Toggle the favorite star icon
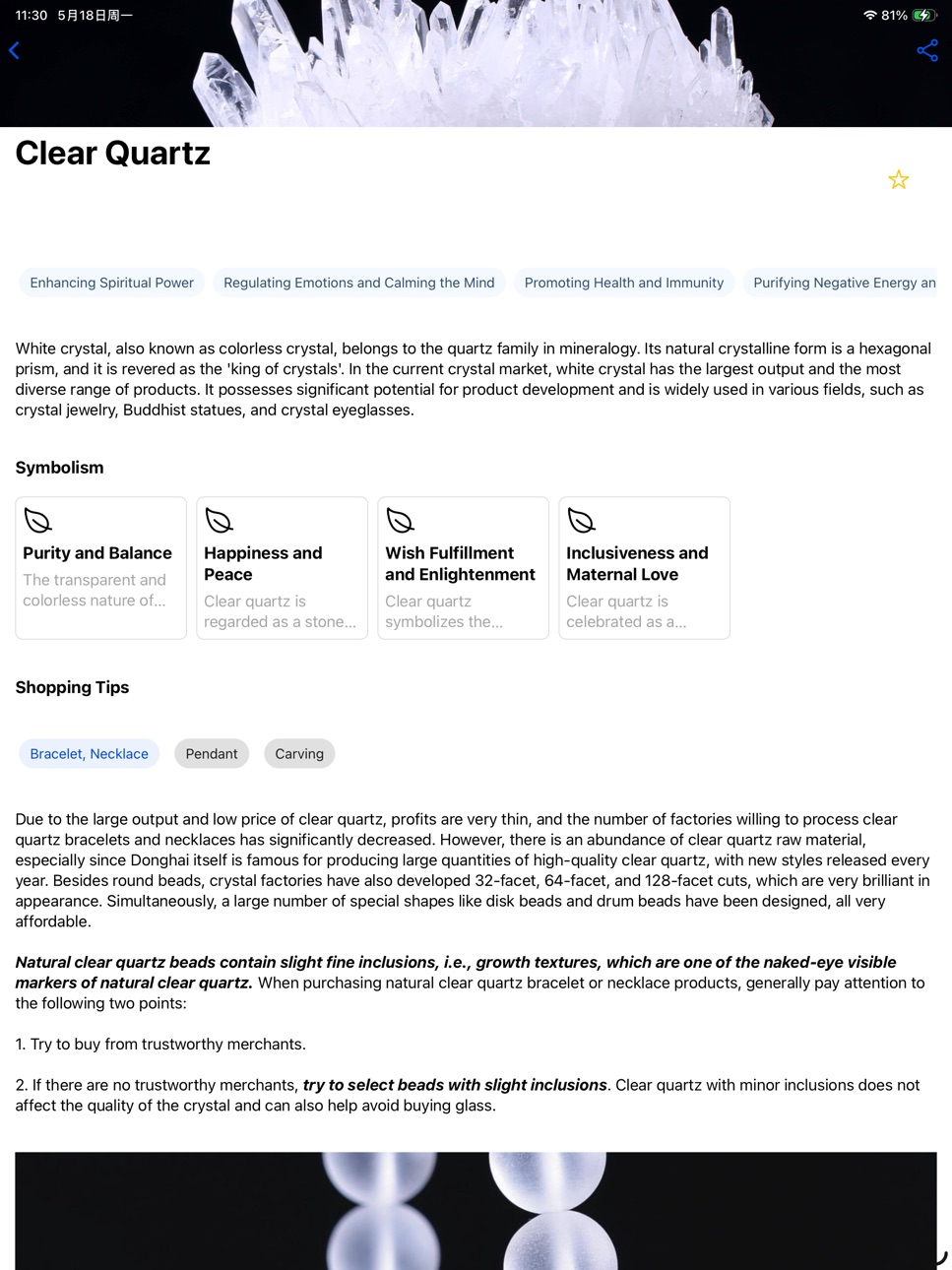952x1270 pixels. tap(899, 179)
